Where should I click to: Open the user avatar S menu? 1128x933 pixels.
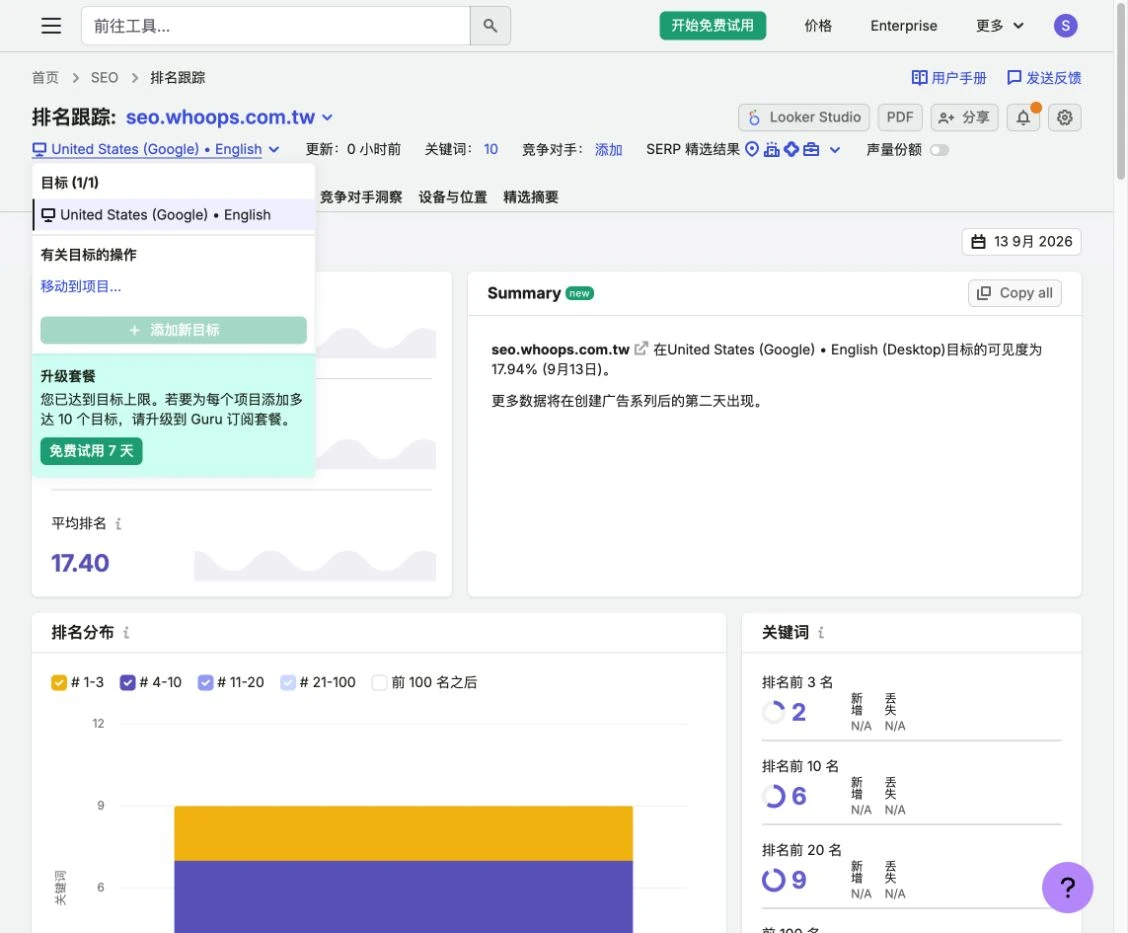1065,26
